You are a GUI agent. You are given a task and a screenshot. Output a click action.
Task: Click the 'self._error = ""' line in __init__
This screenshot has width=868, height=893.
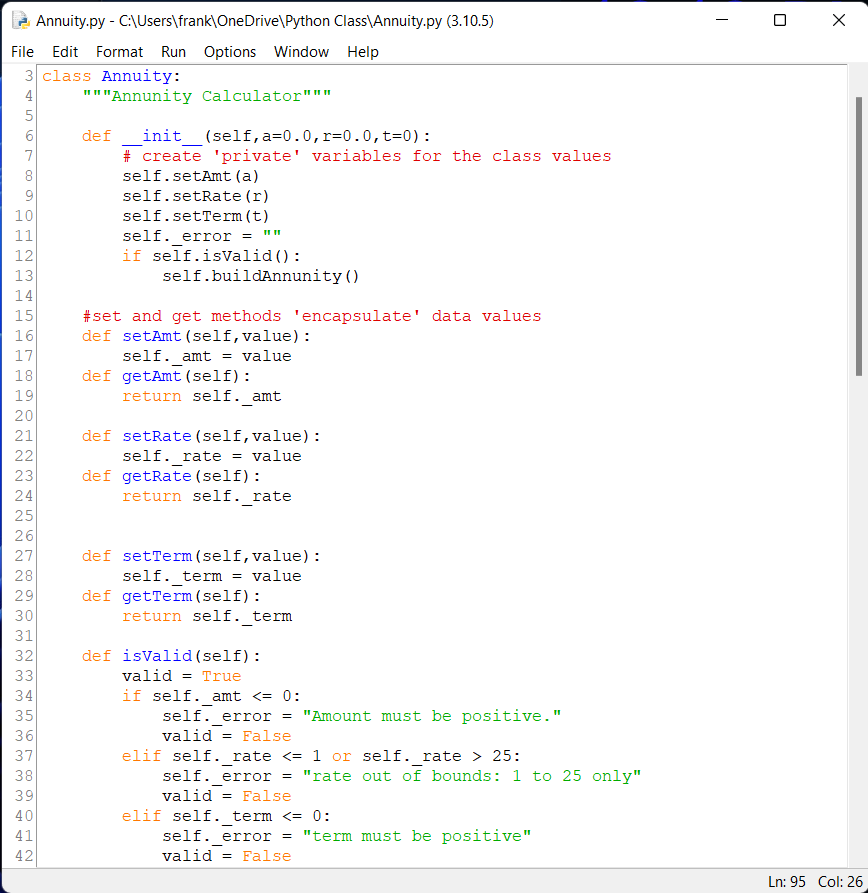202,236
